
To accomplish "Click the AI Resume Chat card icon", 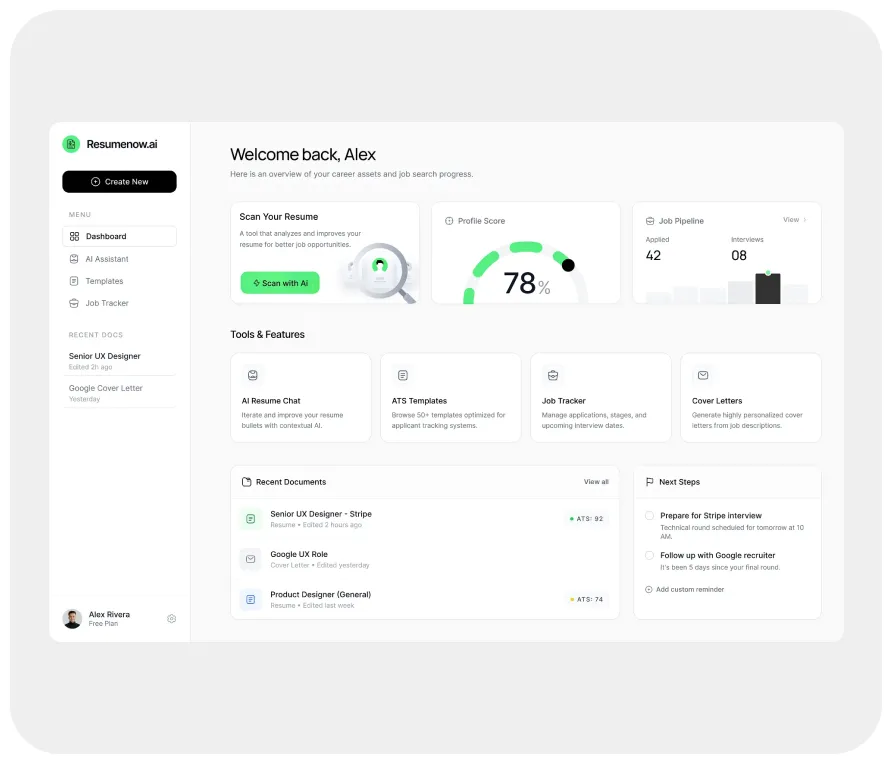I will tap(253, 375).
